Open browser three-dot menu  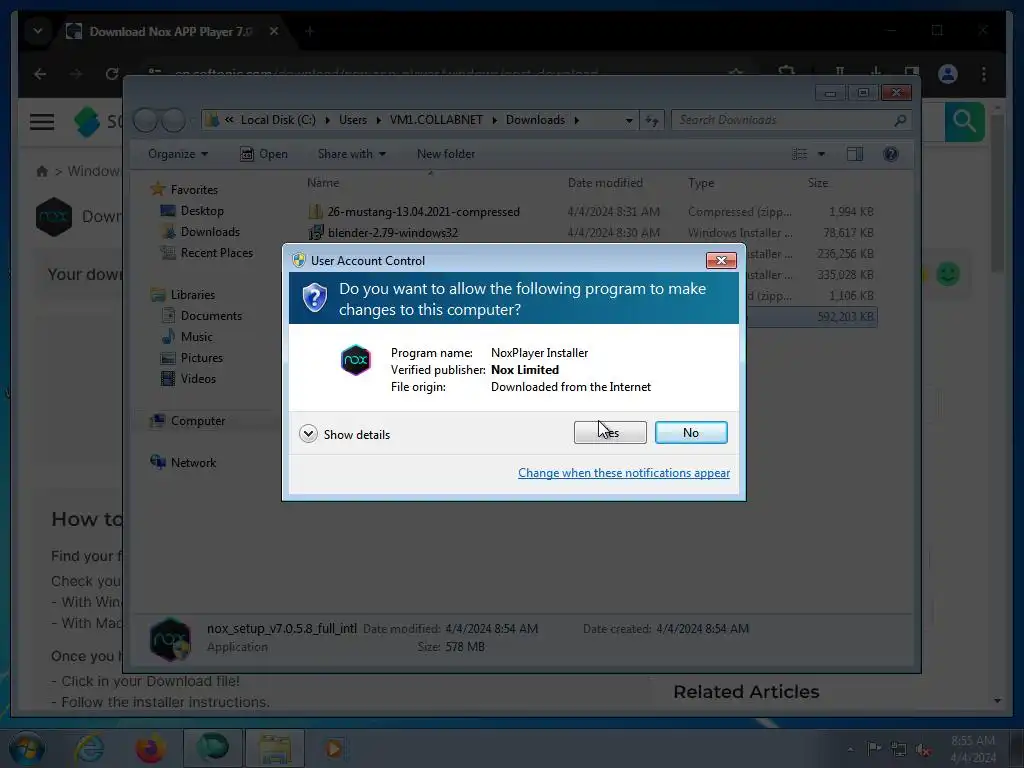click(984, 74)
